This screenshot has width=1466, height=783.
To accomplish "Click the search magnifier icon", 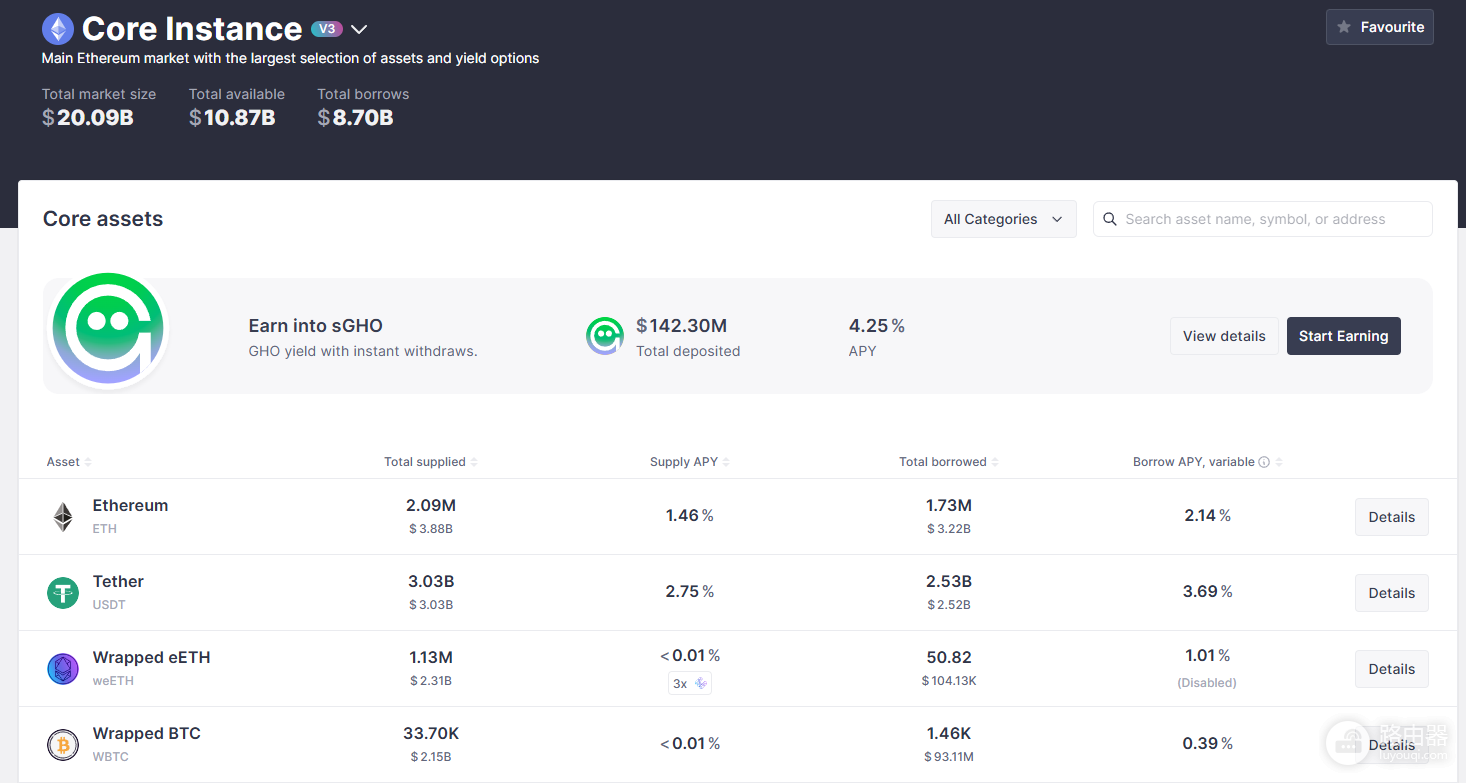I will click(1109, 219).
